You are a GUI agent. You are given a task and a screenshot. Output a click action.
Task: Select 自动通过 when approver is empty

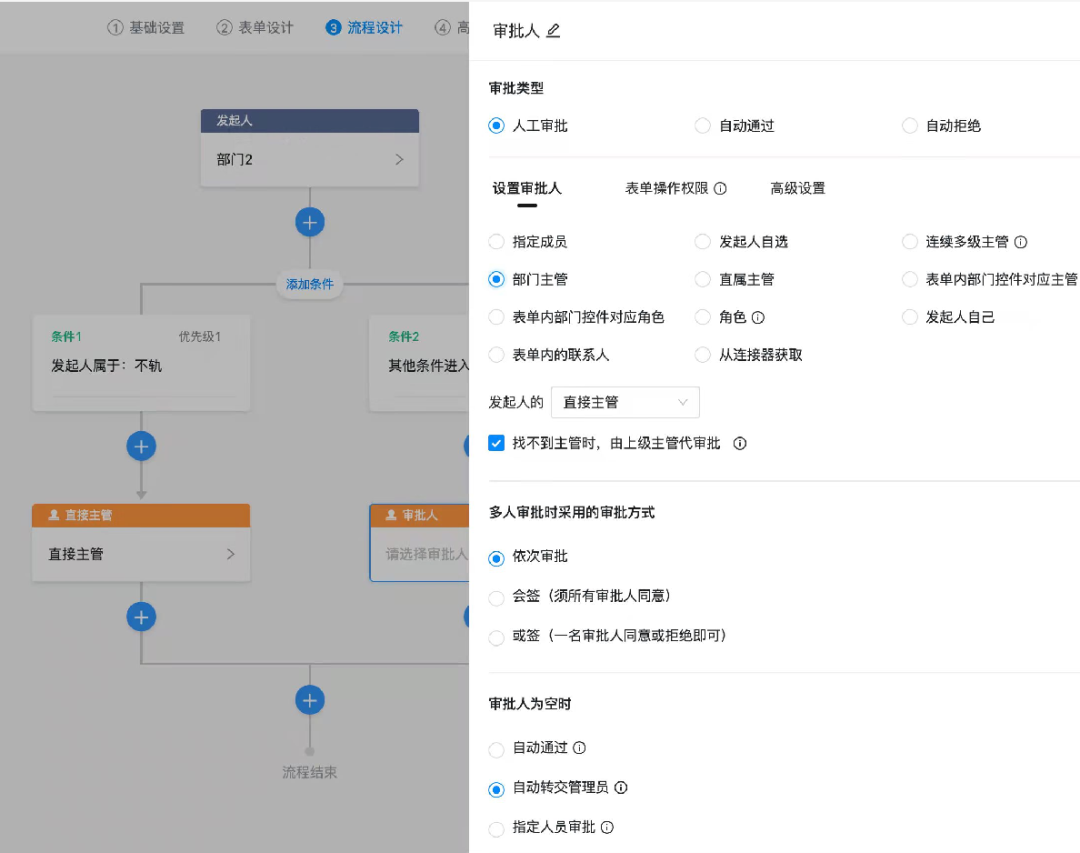[x=496, y=750]
